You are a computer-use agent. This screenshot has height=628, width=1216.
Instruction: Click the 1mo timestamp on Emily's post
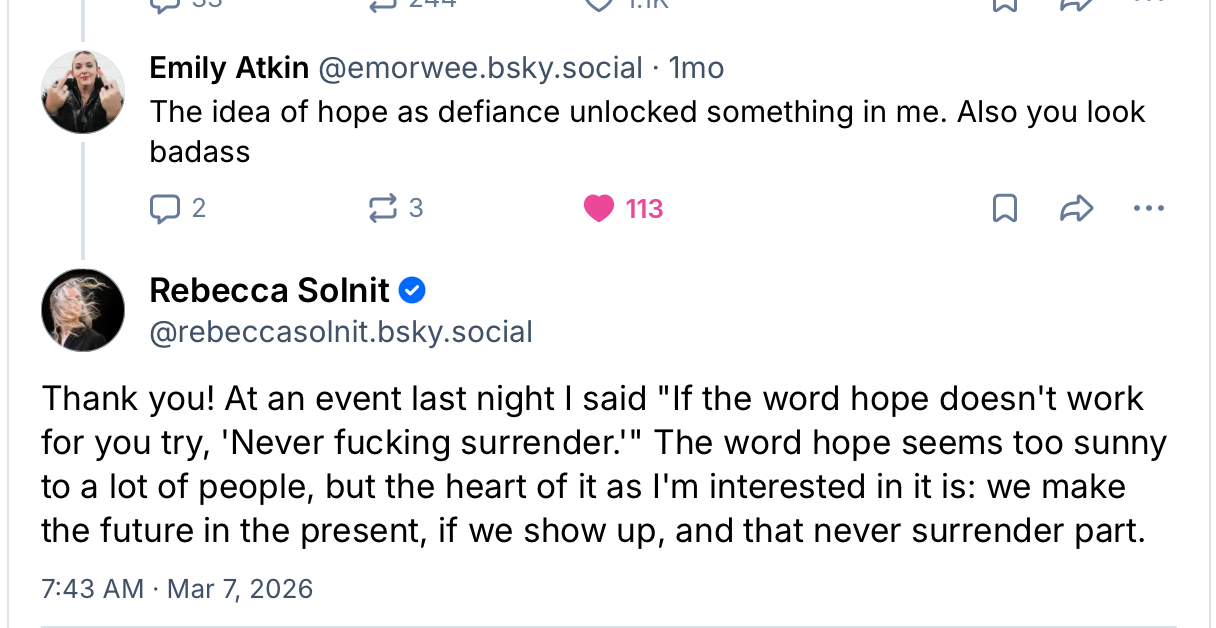[x=696, y=68]
